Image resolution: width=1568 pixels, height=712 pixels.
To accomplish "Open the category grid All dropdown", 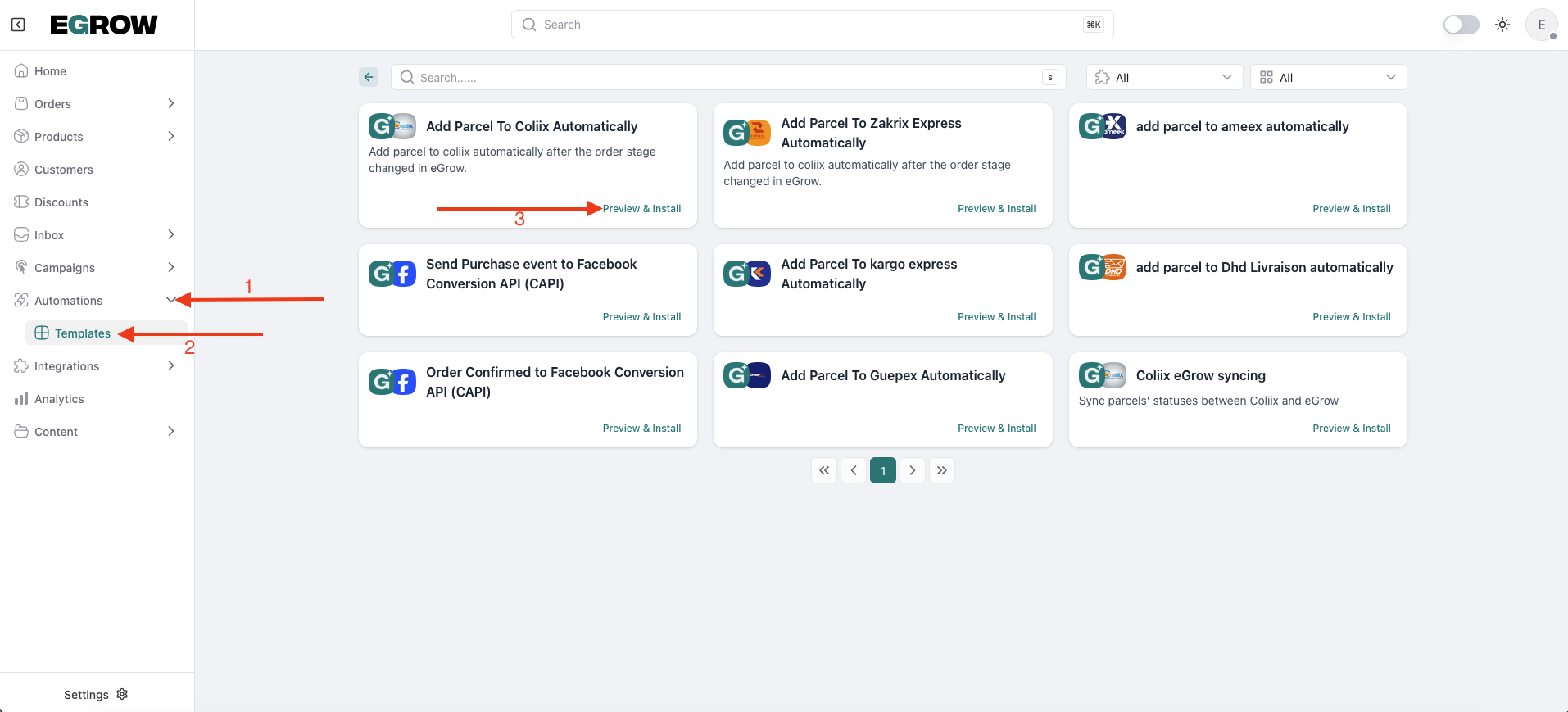I will click(1328, 77).
